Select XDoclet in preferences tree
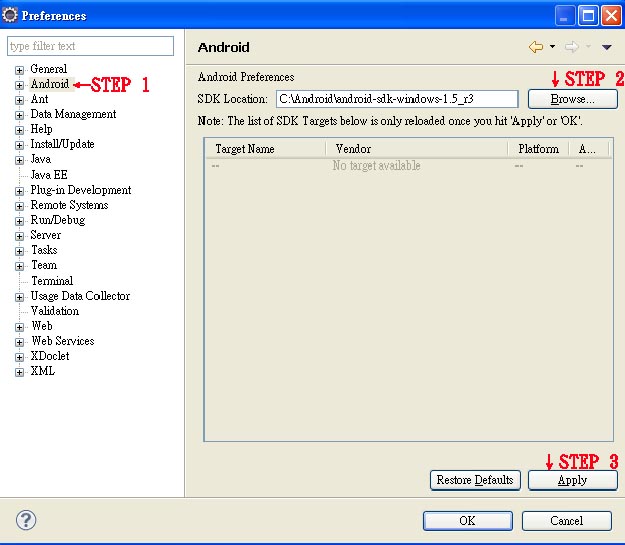 tap(50, 356)
